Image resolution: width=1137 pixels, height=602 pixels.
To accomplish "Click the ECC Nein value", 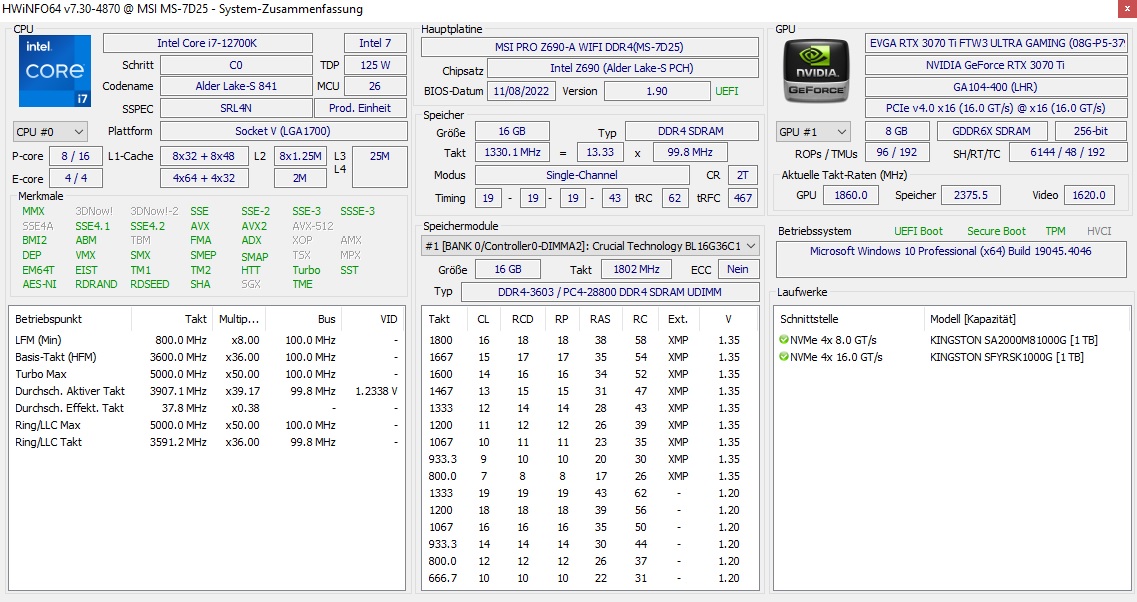I will pyautogui.click(x=737, y=269).
